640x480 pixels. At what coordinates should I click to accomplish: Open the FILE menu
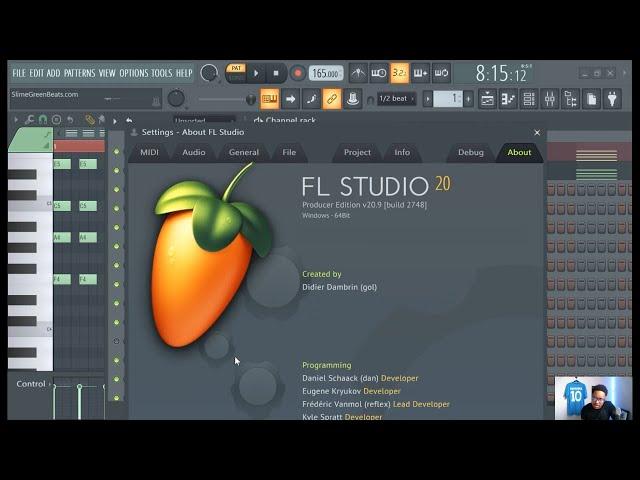pos(19,73)
